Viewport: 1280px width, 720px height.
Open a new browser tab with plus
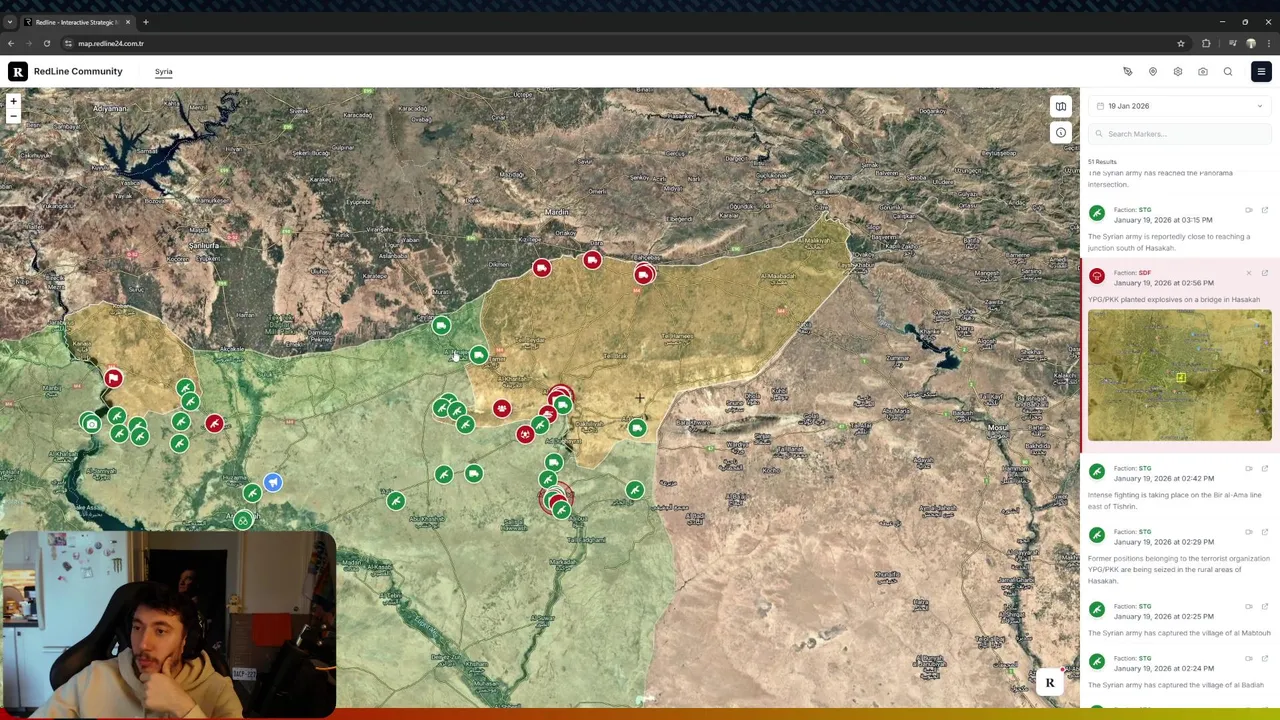pyautogui.click(x=145, y=22)
